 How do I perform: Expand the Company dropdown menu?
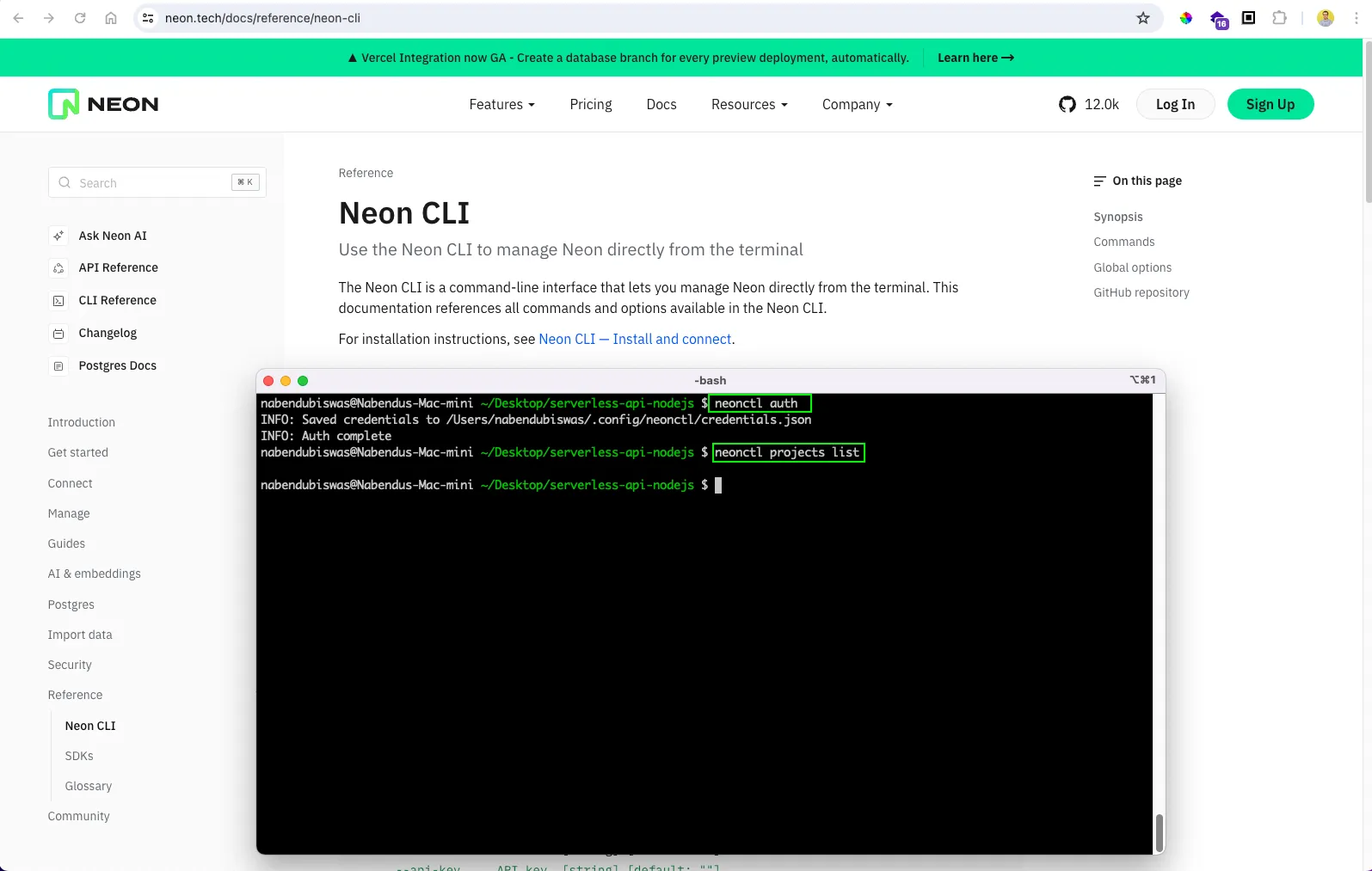pyautogui.click(x=857, y=104)
